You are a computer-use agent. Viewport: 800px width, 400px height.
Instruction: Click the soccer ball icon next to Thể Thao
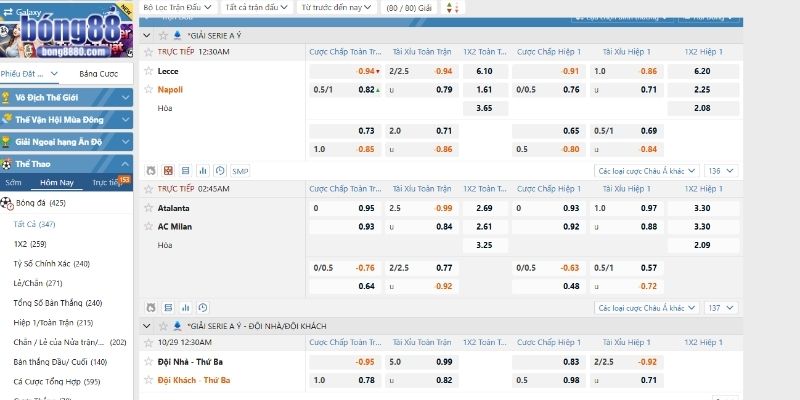7,164
